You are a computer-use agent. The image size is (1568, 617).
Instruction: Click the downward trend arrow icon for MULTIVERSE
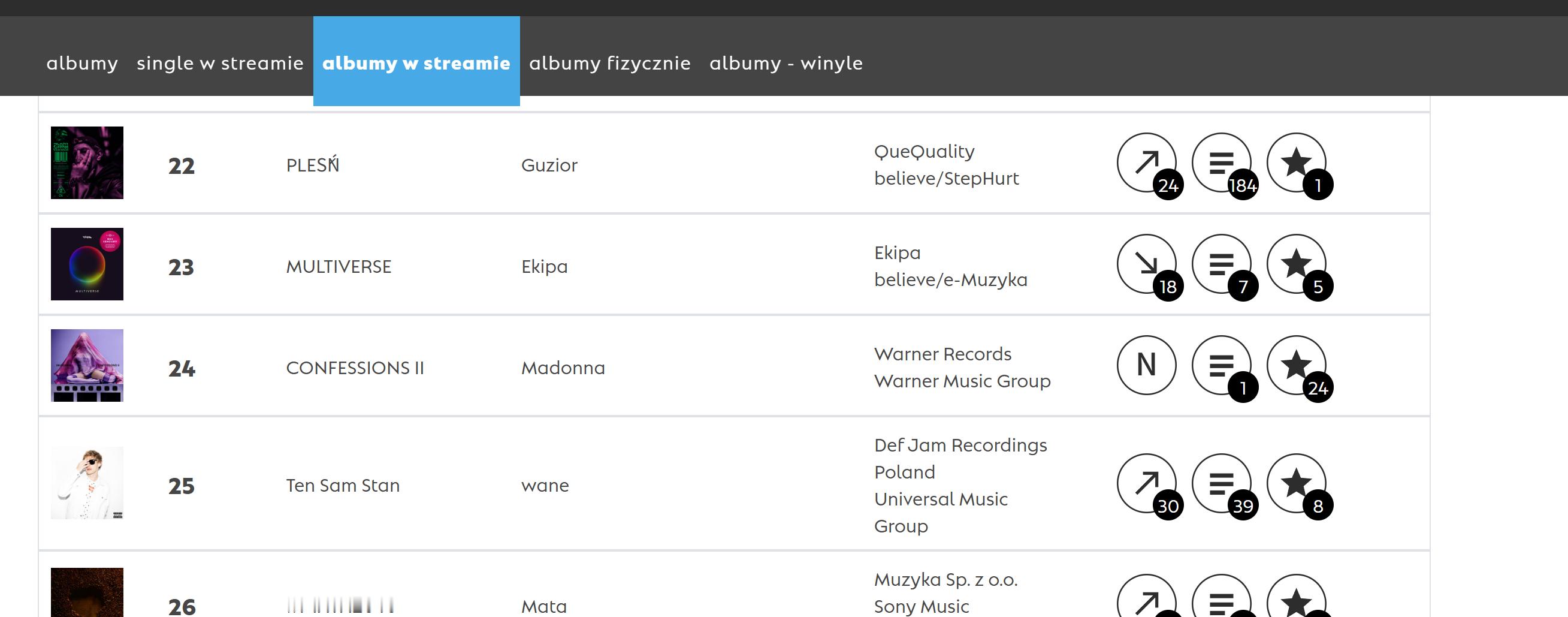[x=1147, y=264]
